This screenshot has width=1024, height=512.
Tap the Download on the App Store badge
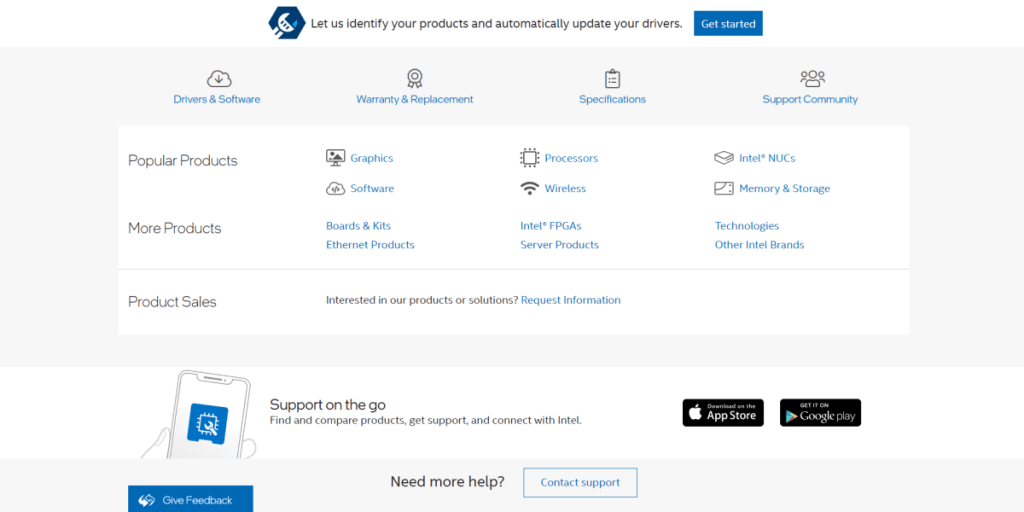[x=723, y=413]
